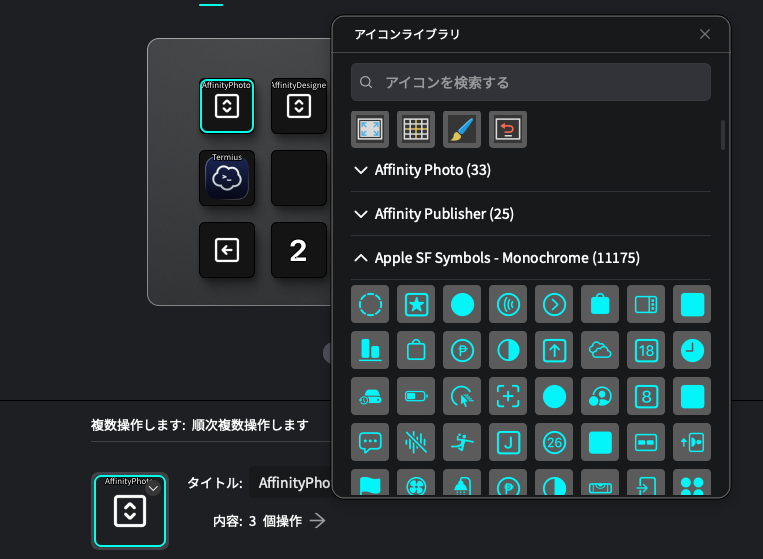Pick the circled chevron right icon
This screenshot has height=559, width=763.
tap(554, 304)
